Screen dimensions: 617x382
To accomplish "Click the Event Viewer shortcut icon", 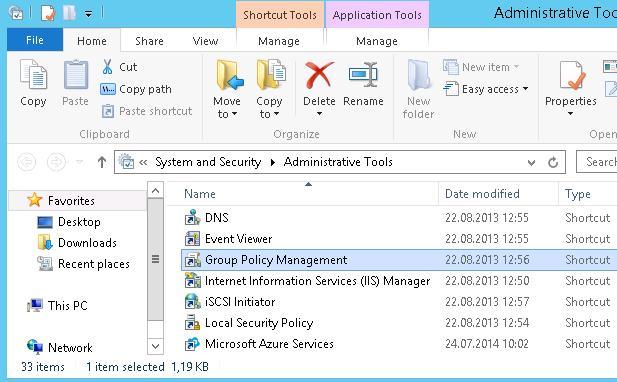I will 192,238.
